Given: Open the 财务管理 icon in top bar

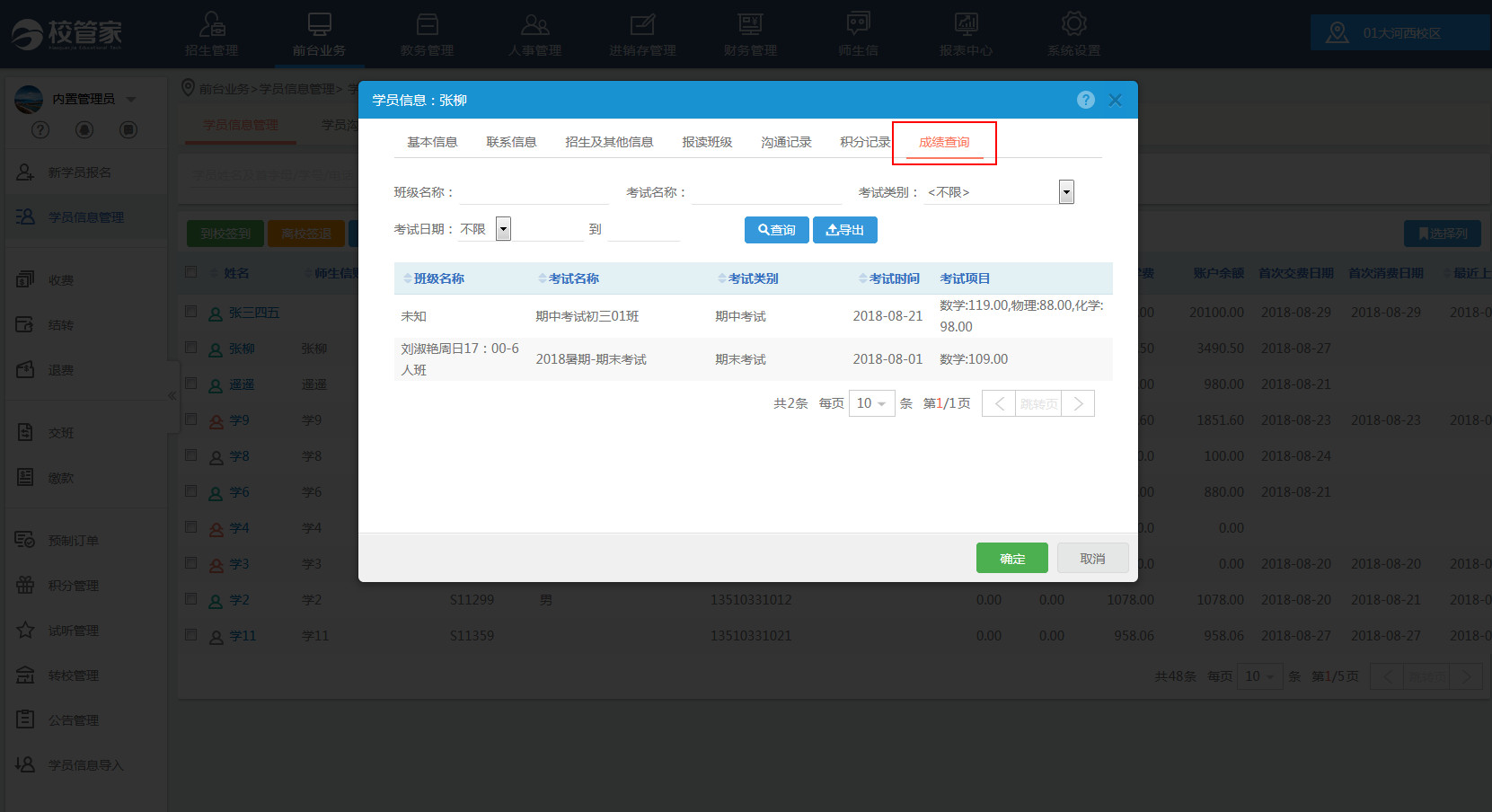Looking at the screenshot, I should (750, 24).
